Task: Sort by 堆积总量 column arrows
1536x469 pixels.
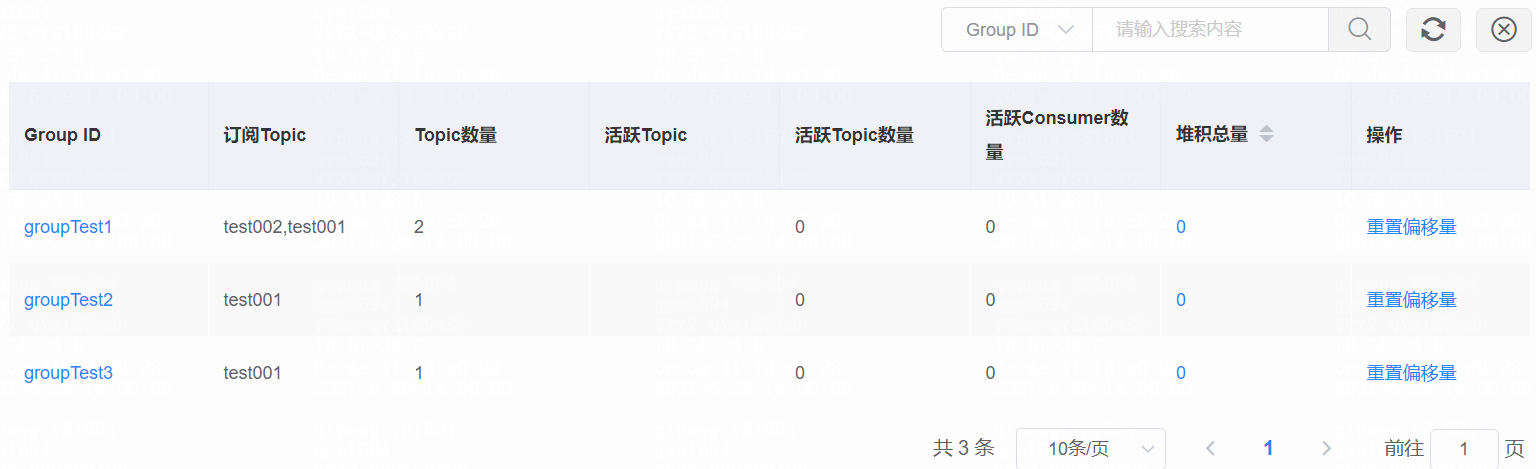Action: (x=1266, y=134)
